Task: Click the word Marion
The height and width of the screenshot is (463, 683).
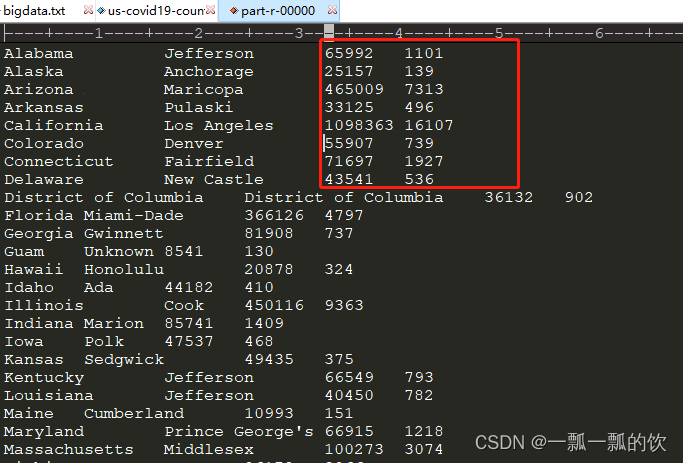Action: point(114,323)
